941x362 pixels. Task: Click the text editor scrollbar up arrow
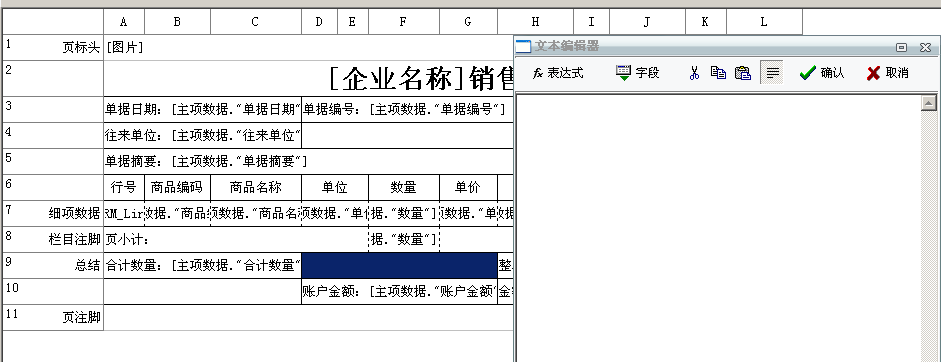click(929, 103)
